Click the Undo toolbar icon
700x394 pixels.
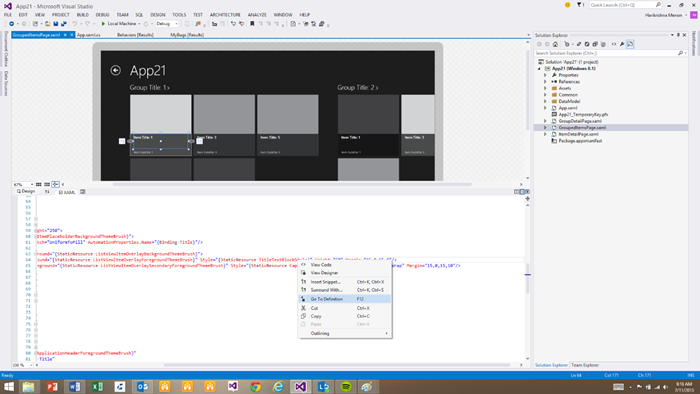[75, 24]
